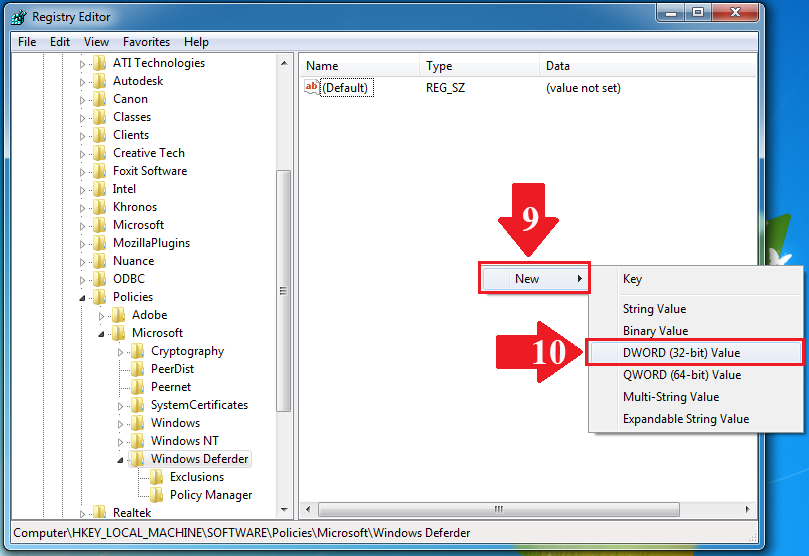Click the Creative Tech folder icon
The image size is (809, 556).
(x=100, y=153)
